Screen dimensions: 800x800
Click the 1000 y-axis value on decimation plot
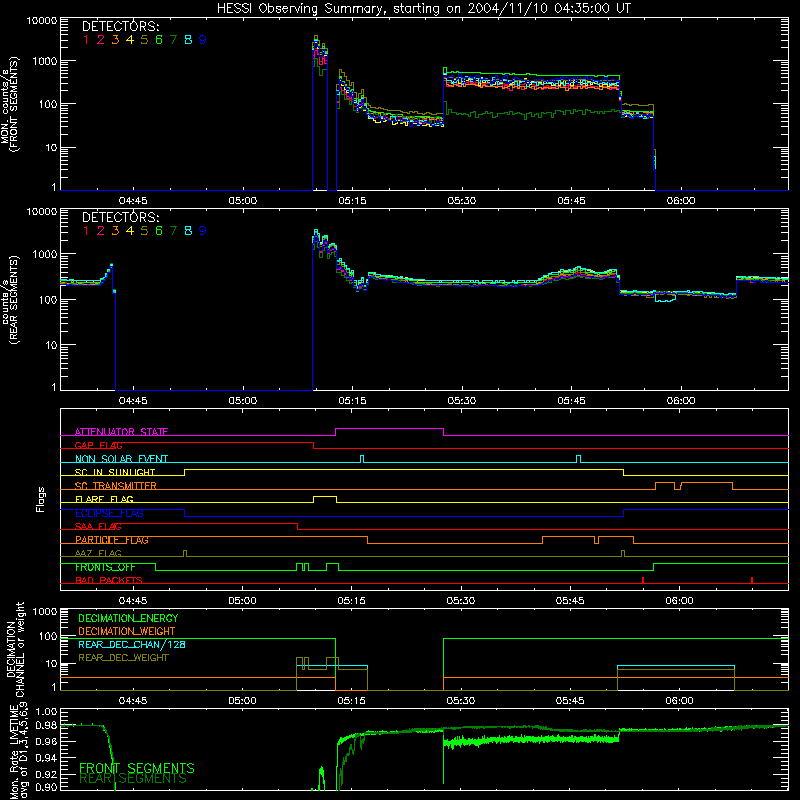coord(45,612)
